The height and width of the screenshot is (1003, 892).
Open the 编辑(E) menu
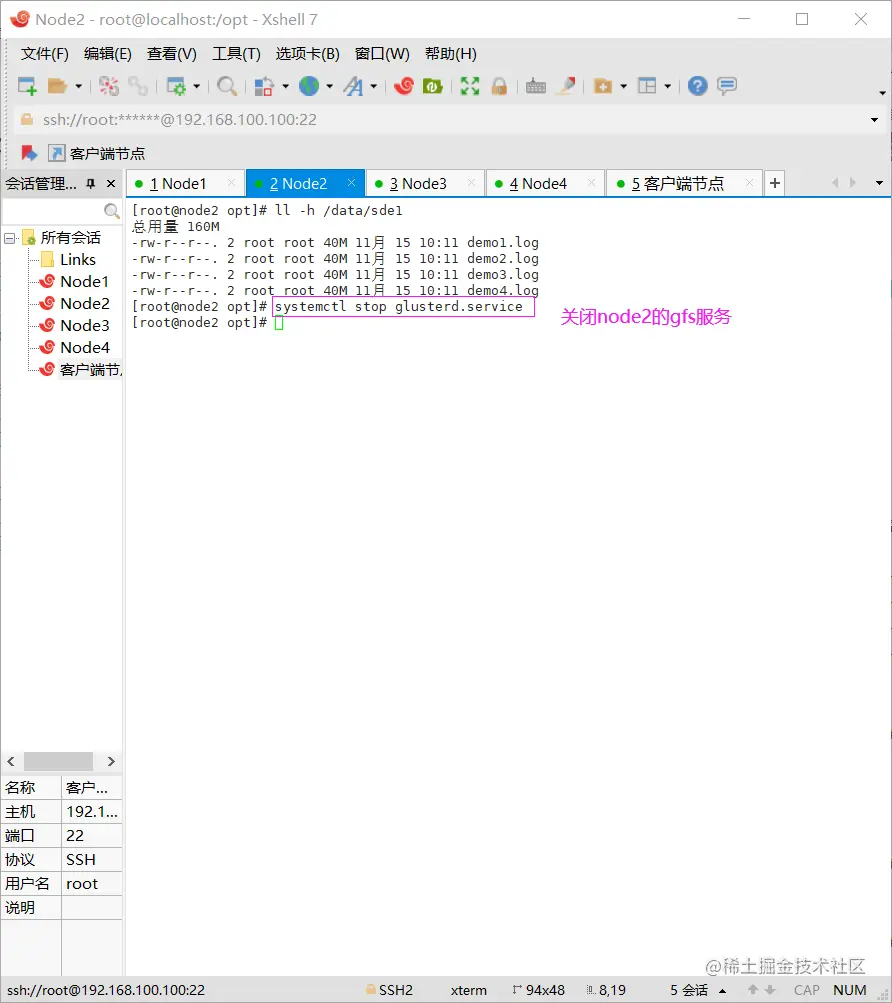pyautogui.click(x=108, y=54)
